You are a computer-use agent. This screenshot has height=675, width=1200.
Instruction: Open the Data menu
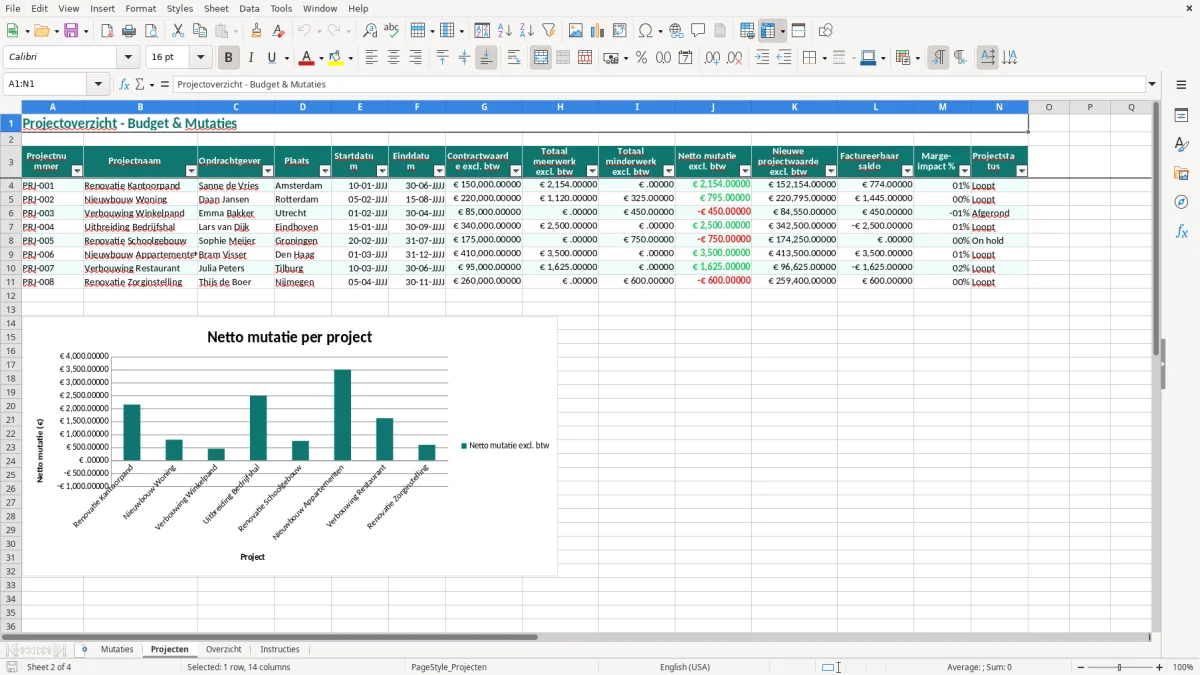pos(249,8)
